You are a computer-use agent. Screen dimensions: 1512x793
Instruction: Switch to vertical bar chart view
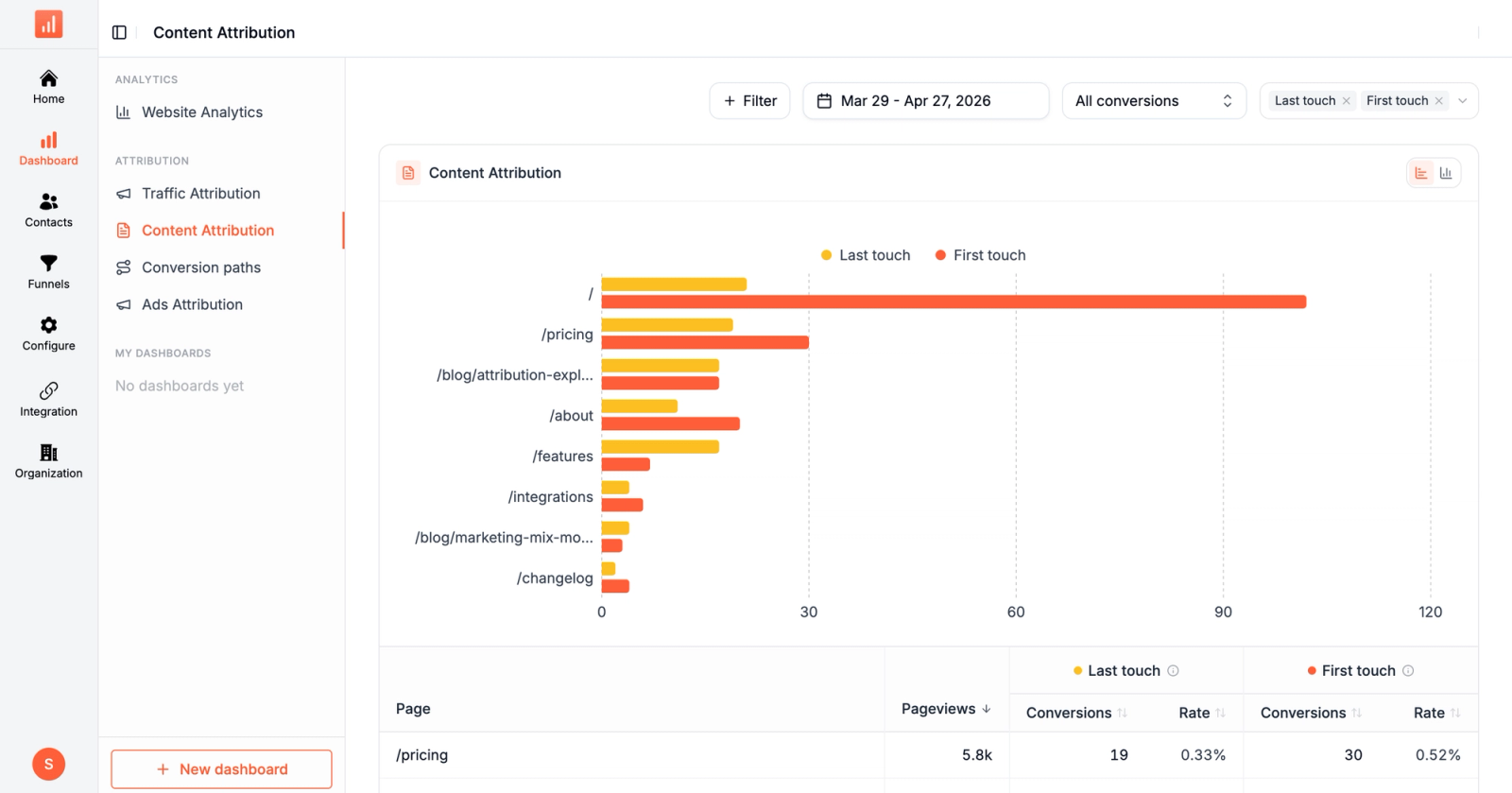1446,173
